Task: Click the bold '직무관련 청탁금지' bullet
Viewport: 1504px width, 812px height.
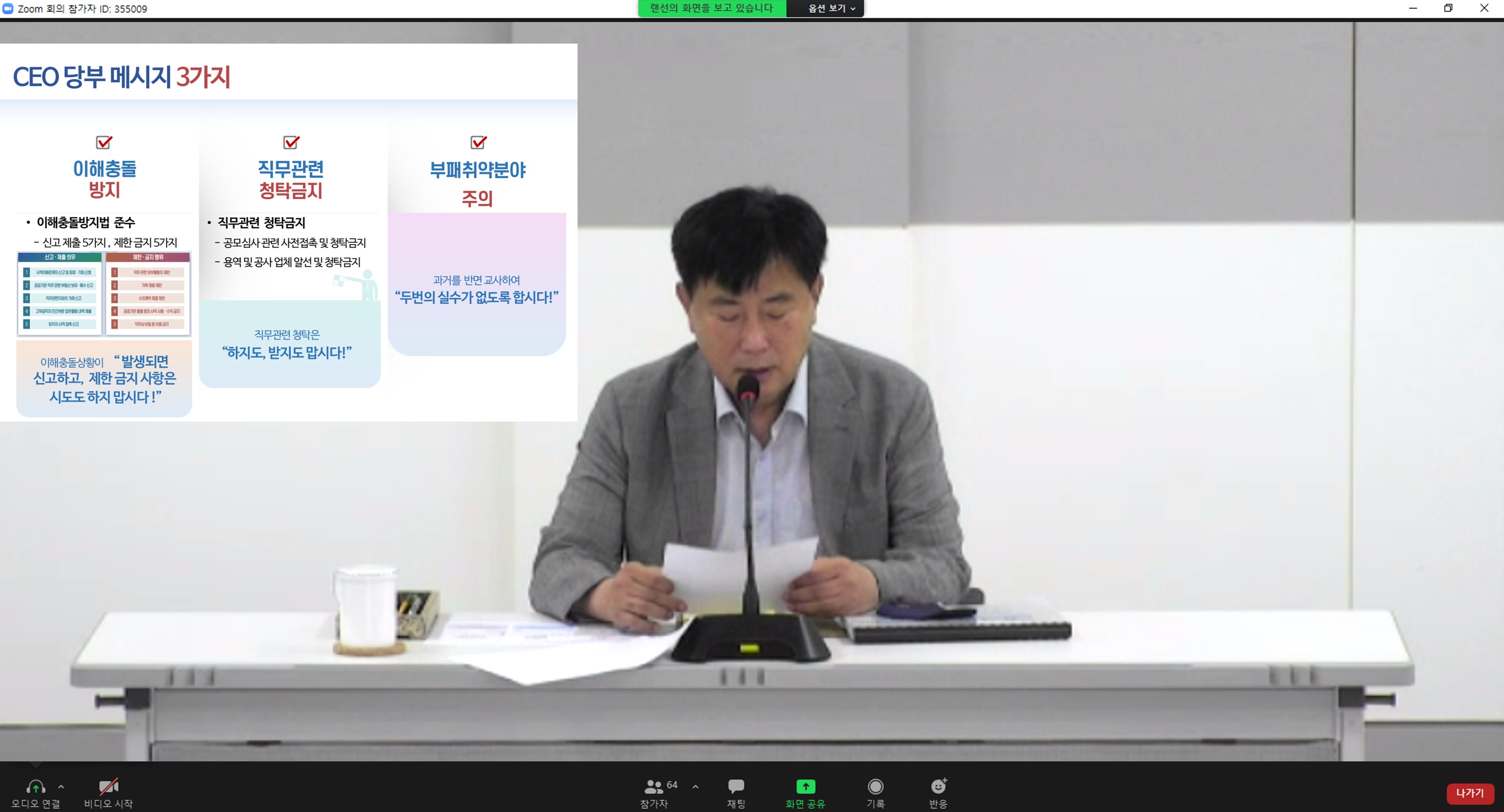Action: [262, 223]
